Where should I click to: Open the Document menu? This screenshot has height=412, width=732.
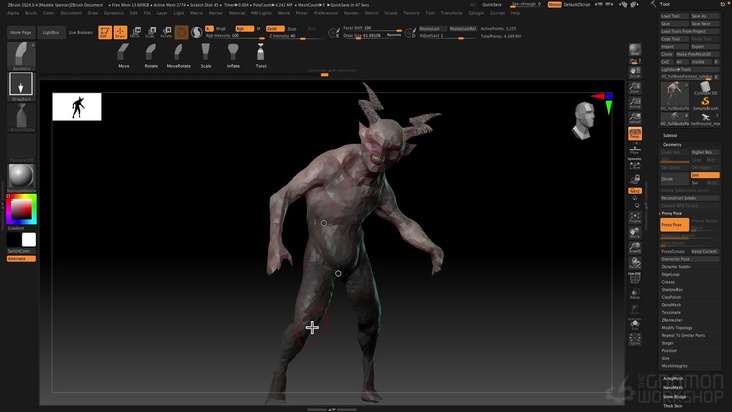tap(71, 13)
